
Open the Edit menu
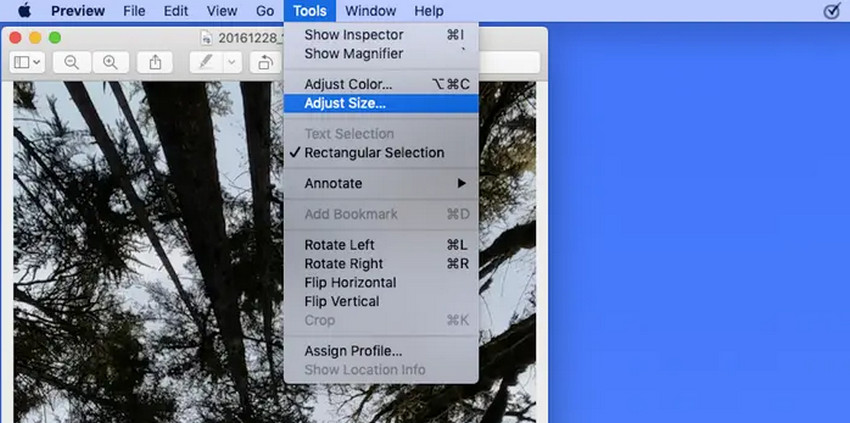point(176,11)
